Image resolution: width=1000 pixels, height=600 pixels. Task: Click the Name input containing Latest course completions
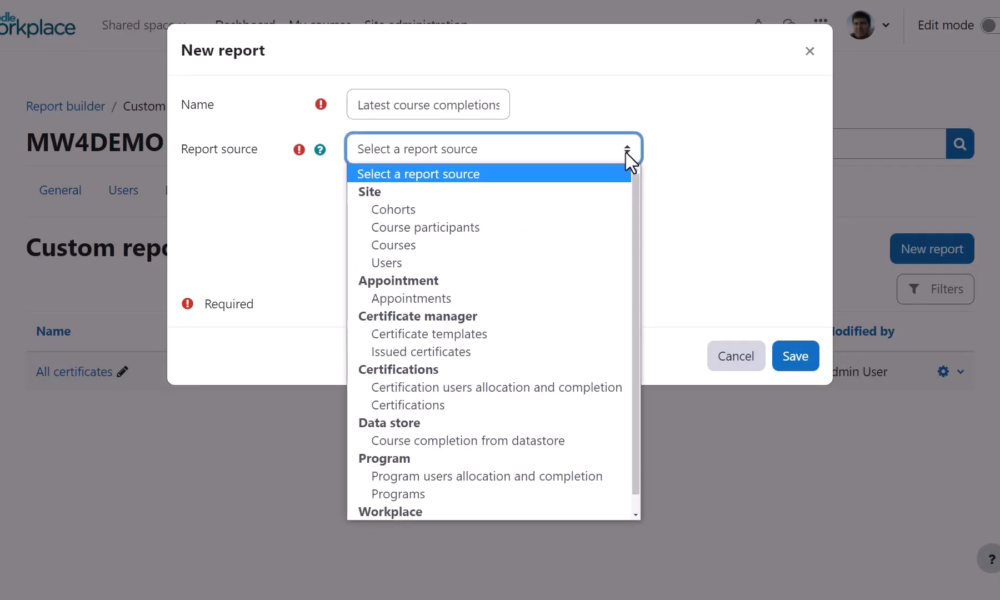coord(427,103)
